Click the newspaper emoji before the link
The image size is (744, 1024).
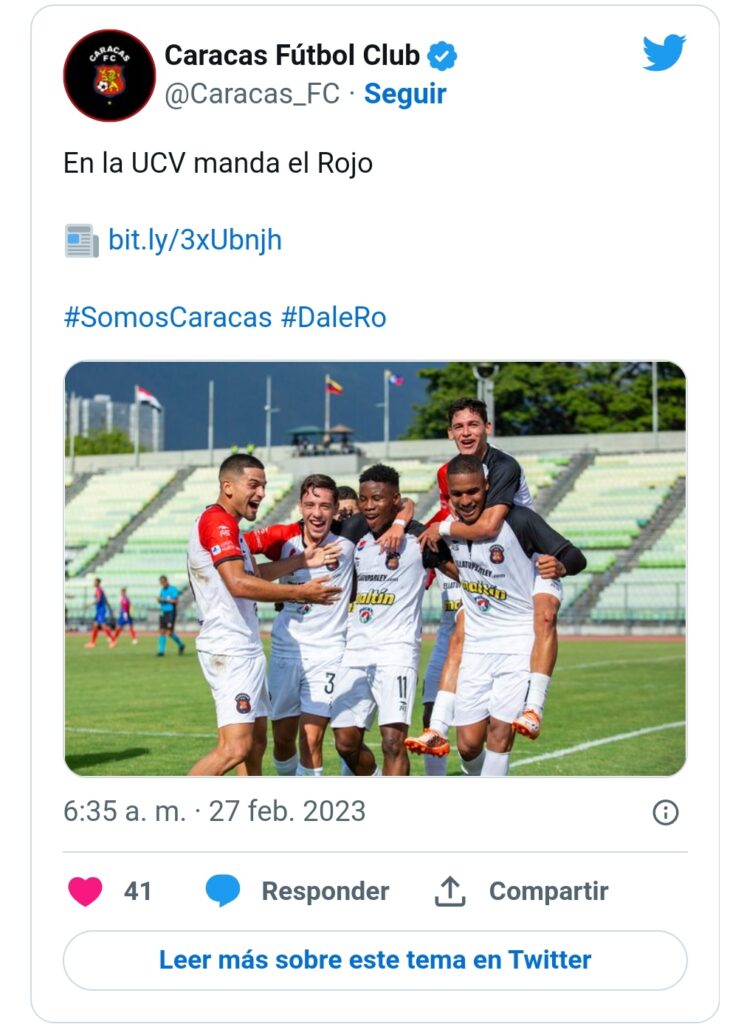point(81,240)
